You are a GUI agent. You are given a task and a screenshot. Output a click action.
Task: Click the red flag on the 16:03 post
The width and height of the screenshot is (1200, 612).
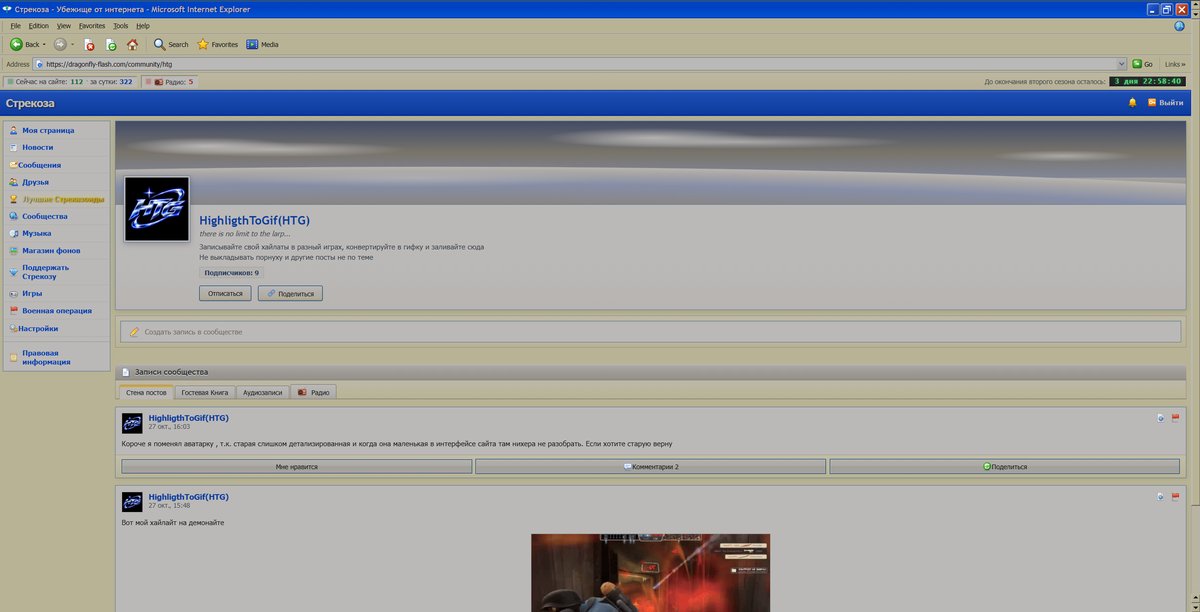(1175, 418)
